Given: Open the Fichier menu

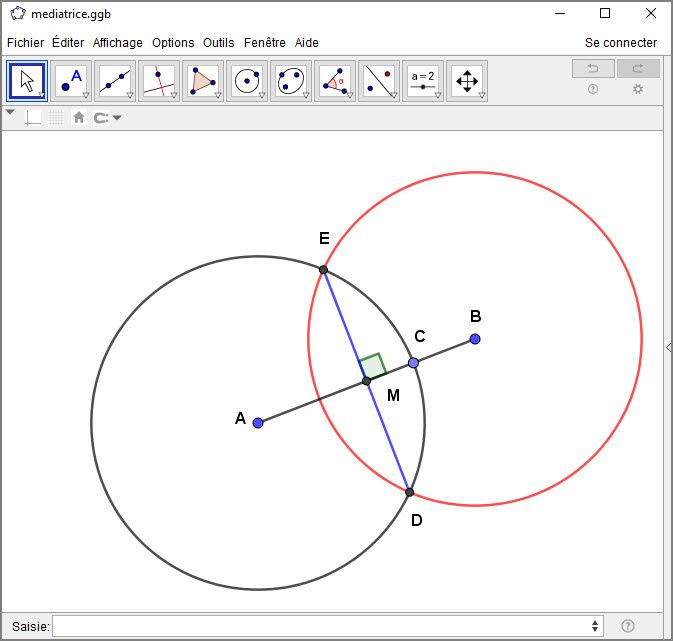Looking at the screenshot, I should [x=25, y=43].
